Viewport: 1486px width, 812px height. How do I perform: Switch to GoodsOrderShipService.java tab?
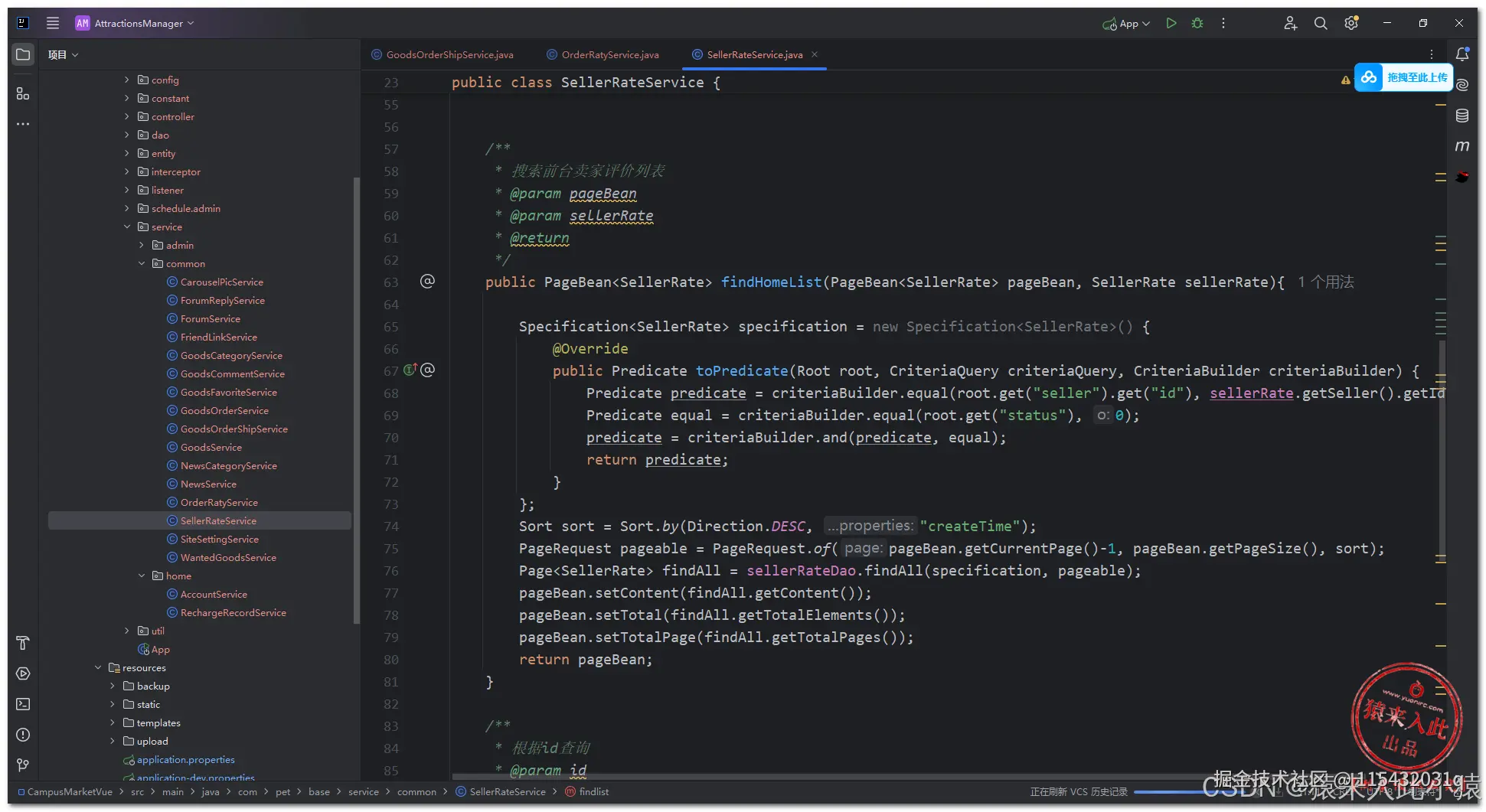coord(443,54)
